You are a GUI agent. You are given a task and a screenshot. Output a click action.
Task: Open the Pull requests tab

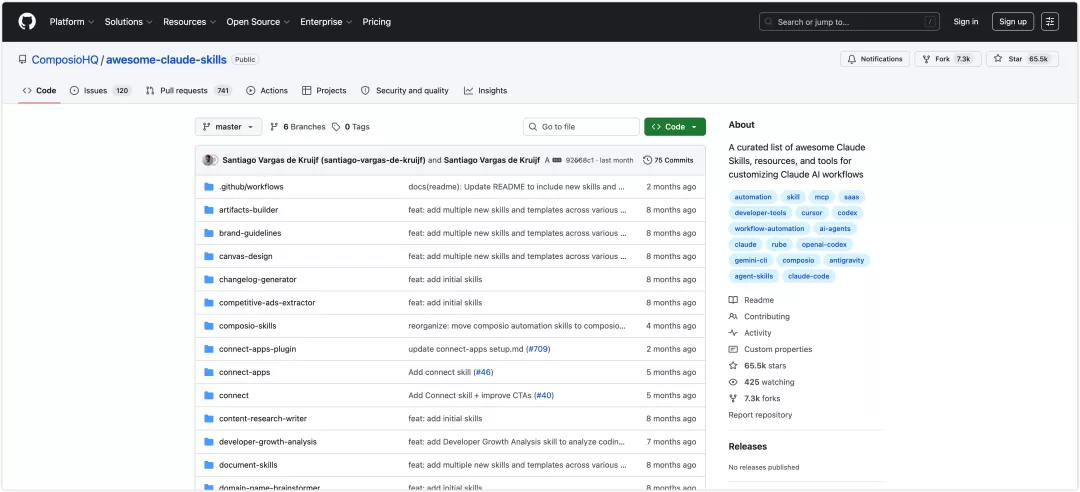point(189,91)
